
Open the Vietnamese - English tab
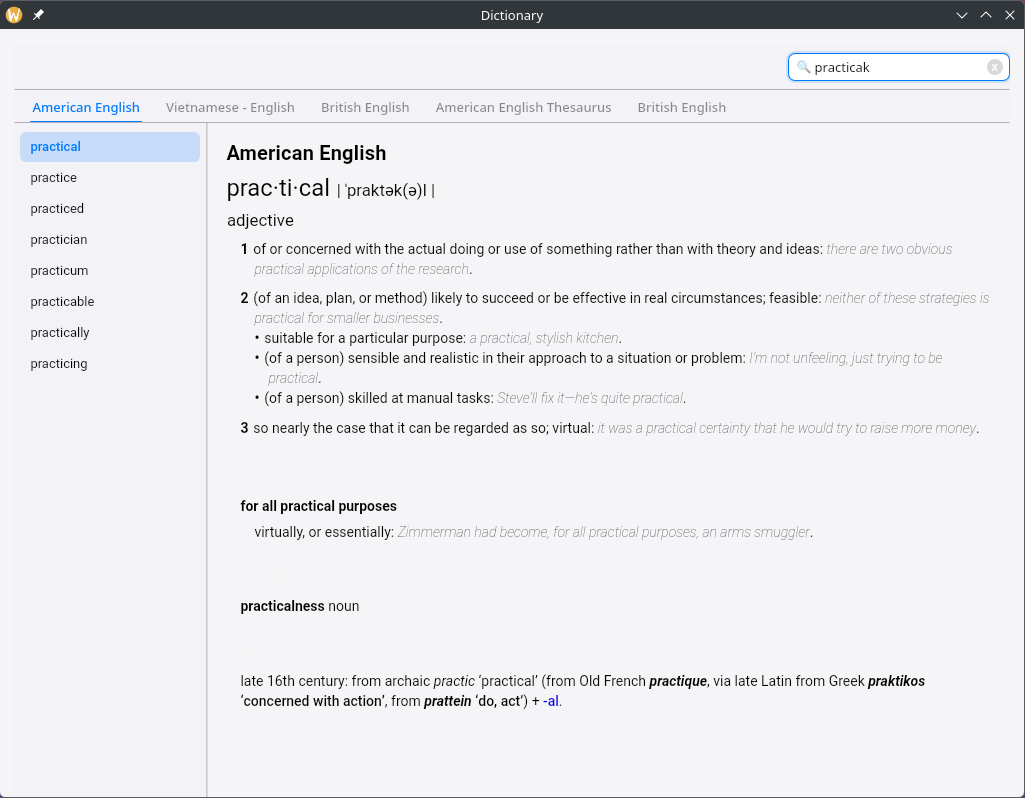coord(230,107)
